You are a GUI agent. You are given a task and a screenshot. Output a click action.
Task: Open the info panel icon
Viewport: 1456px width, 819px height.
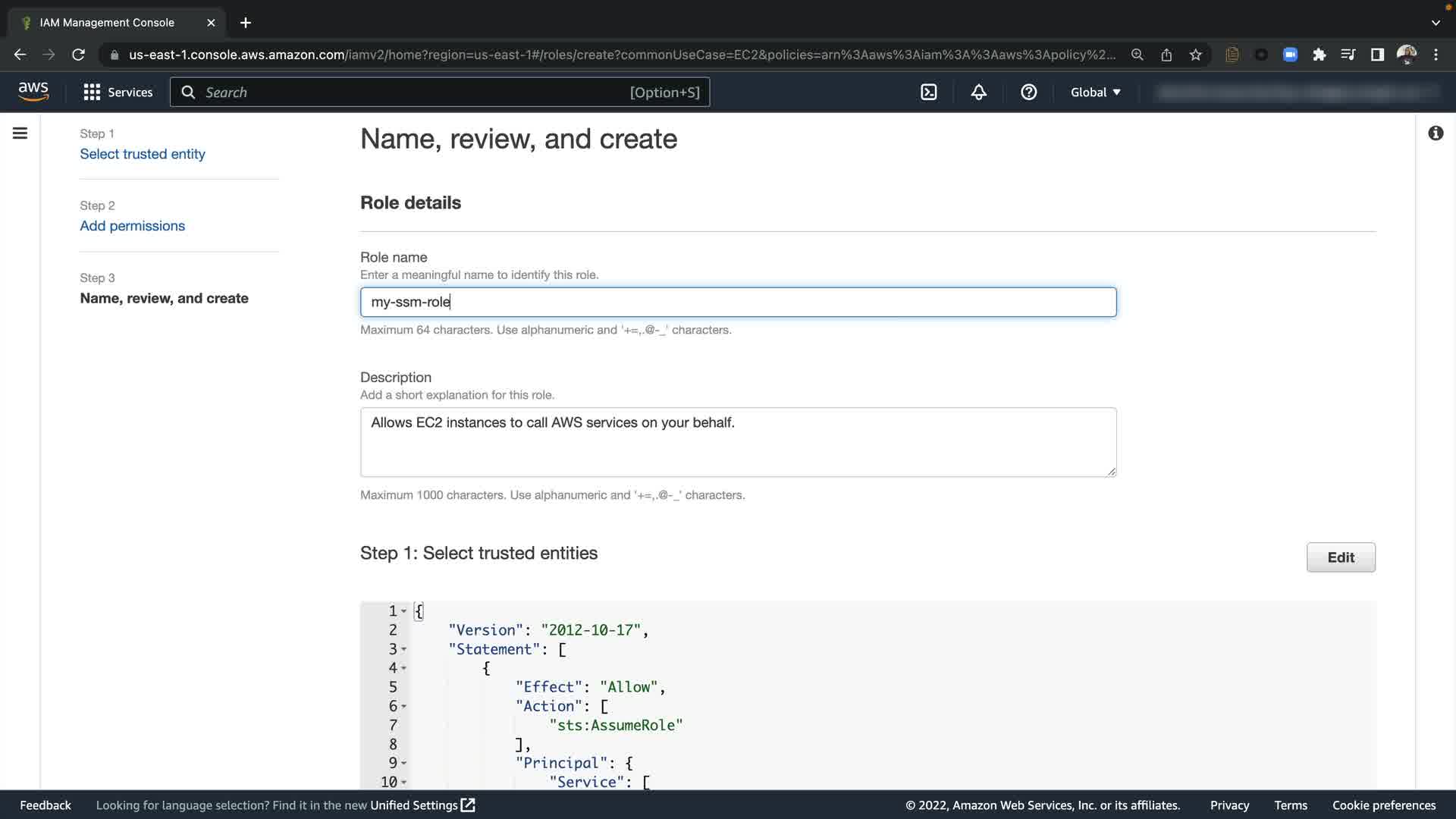(1436, 133)
